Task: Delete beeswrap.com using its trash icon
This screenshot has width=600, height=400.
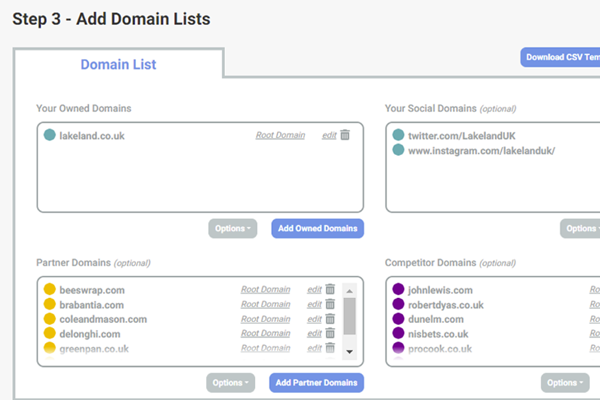Action: pos(330,289)
